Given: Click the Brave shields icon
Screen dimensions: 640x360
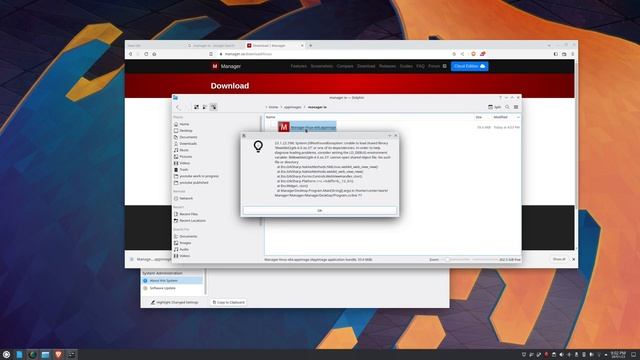Looking at the screenshot, I should pyautogui.click(x=473, y=54).
